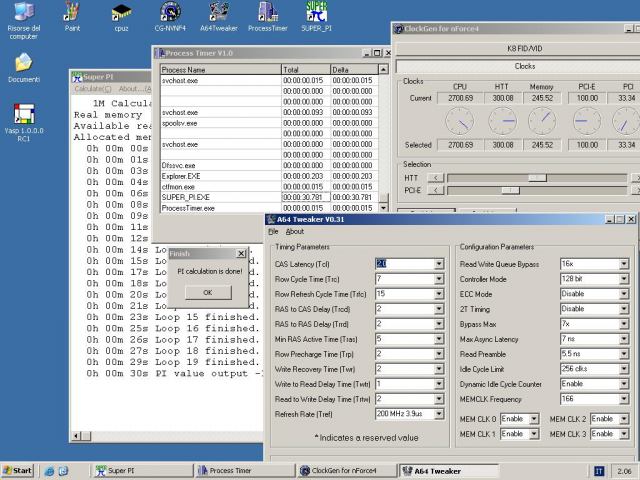Select ctfmon.exe row in Process Timer
Image resolution: width=640 pixels, height=480 pixels.
tap(269, 187)
